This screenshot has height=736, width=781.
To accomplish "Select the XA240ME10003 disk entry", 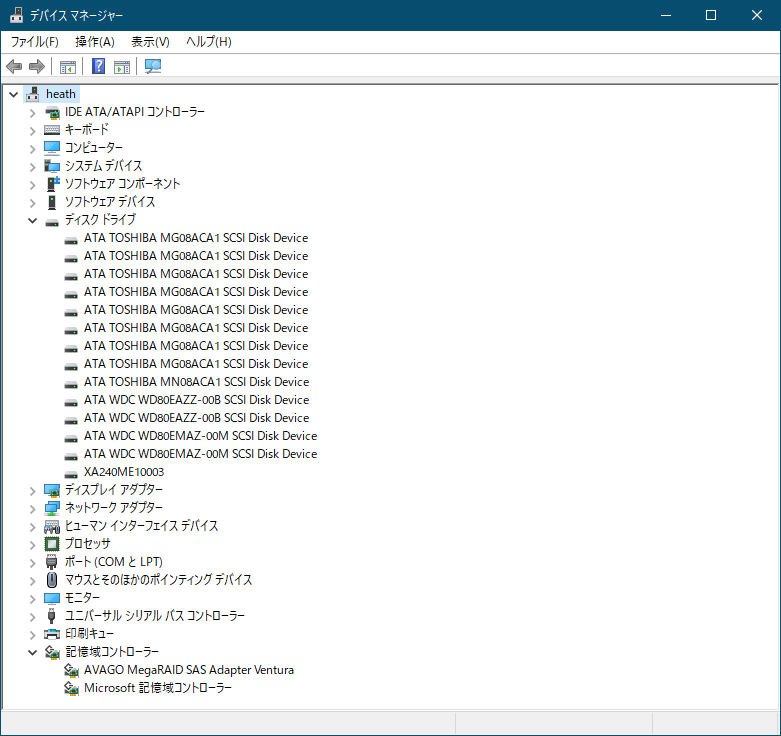I will click(x=124, y=472).
